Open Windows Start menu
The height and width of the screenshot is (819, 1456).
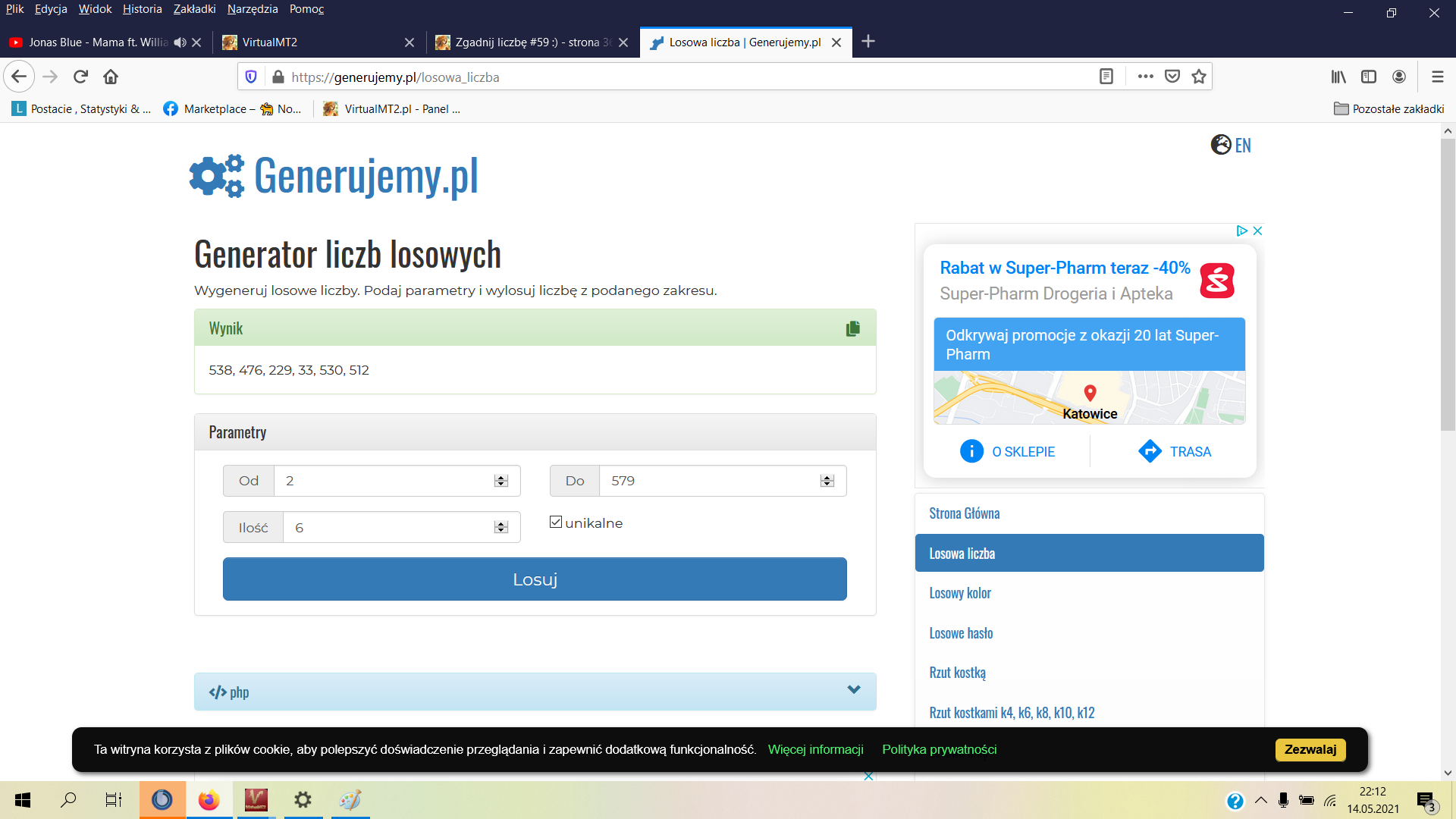23,800
